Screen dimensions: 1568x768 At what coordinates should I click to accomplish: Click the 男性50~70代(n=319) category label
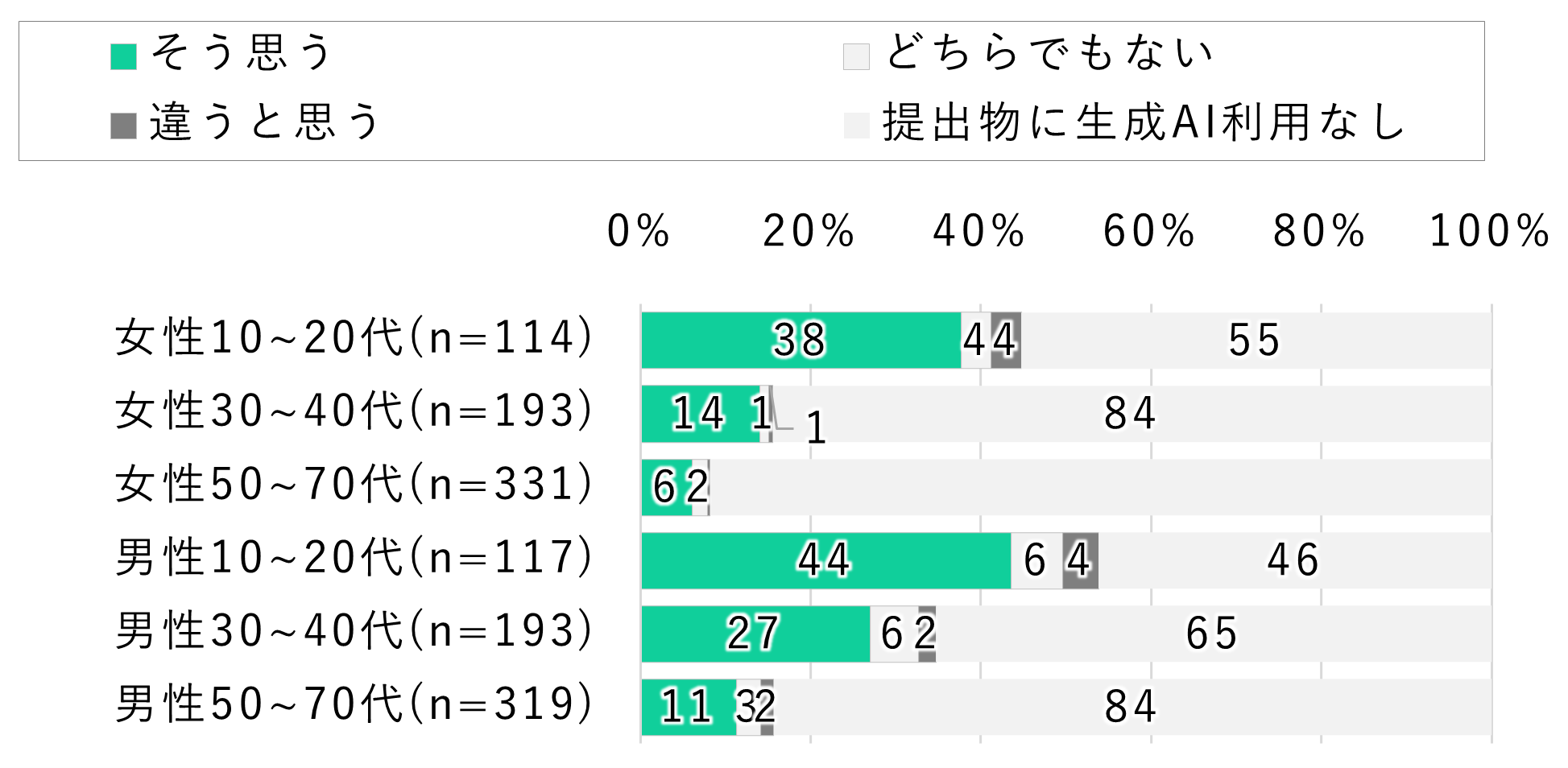click(x=354, y=704)
